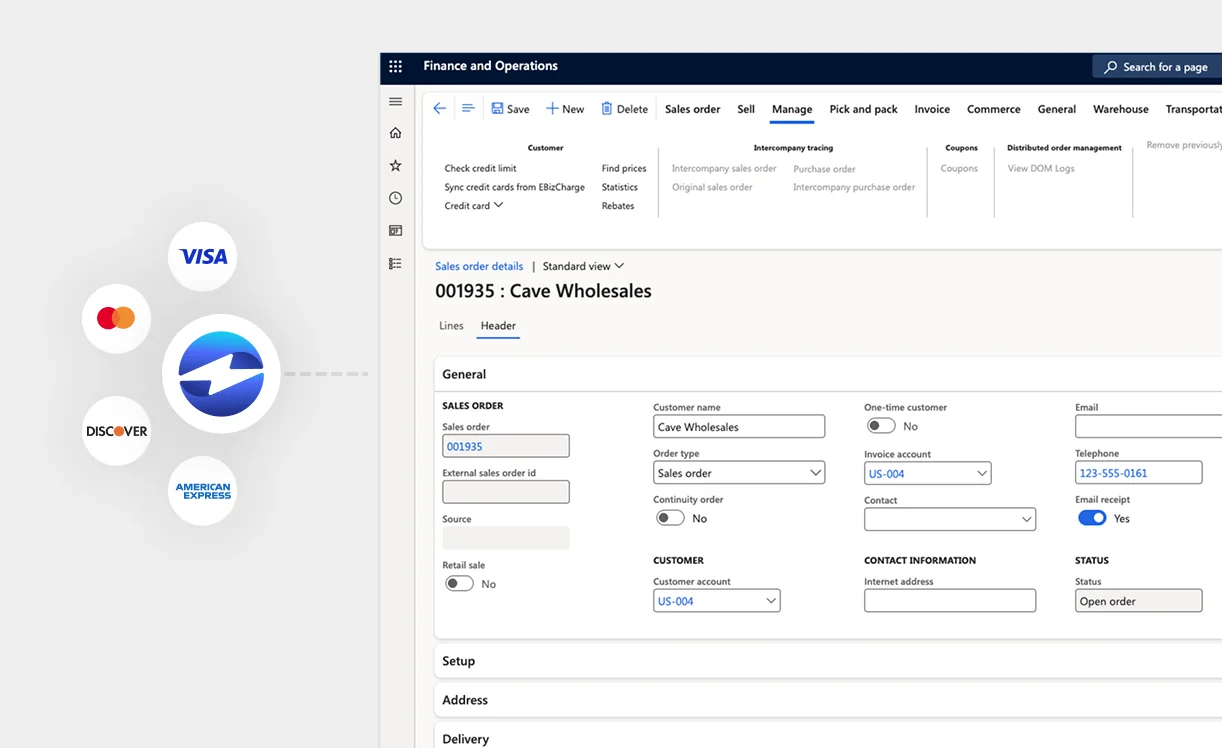Click the Save button
The height and width of the screenshot is (748, 1222).
click(510, 109)
